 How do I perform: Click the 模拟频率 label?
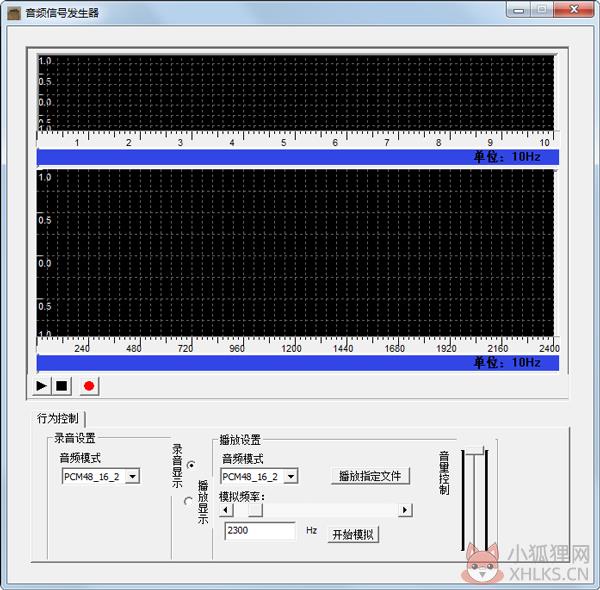(x=241, y=497)
